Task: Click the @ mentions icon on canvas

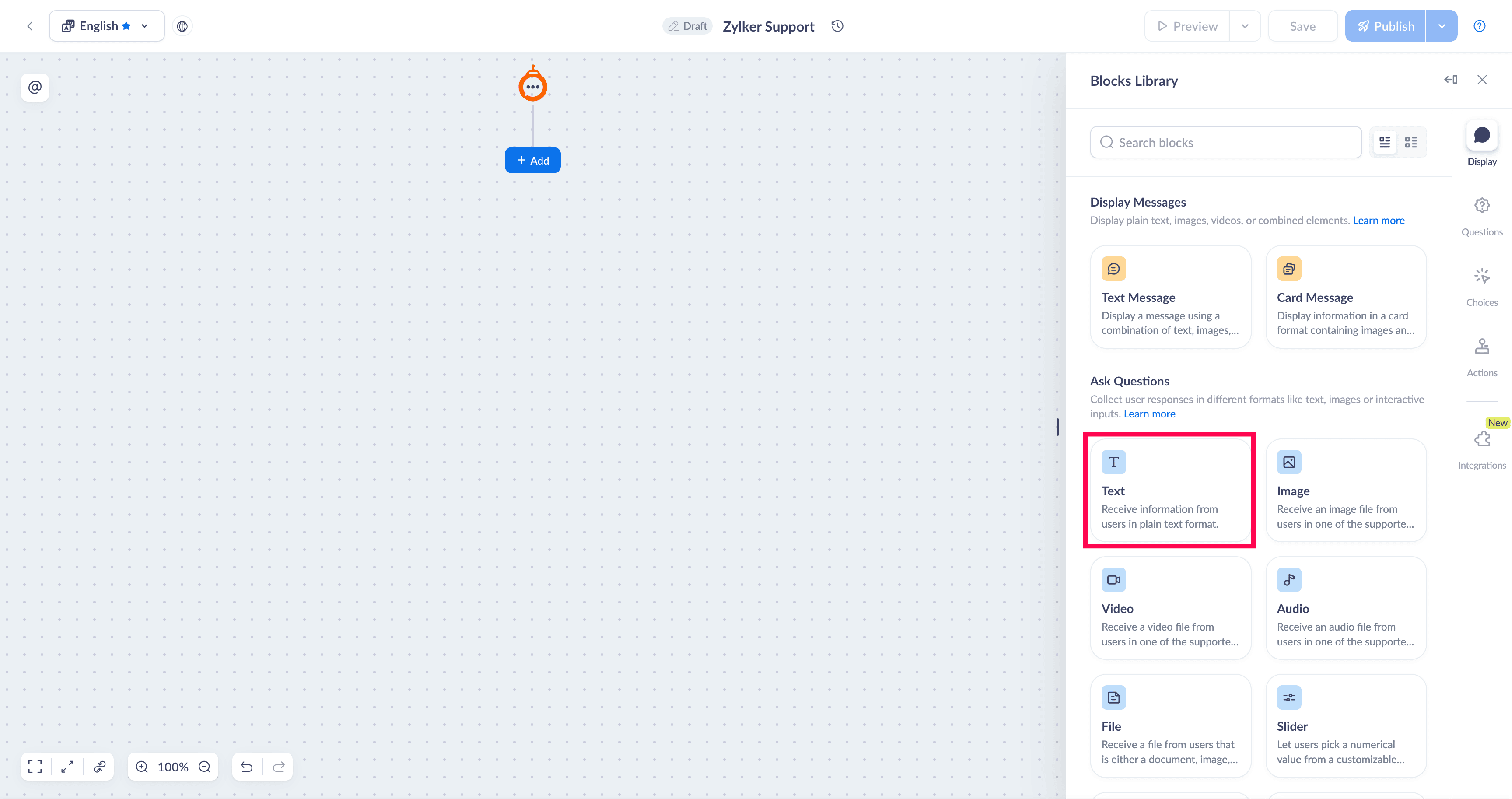Action: [x=35, y=87]
